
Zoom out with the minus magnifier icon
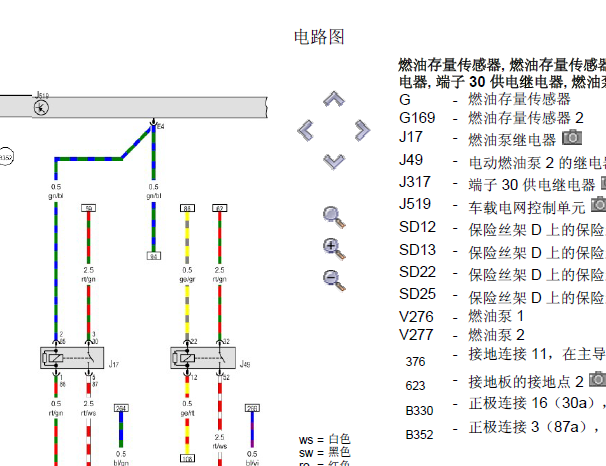coord(334,281)
